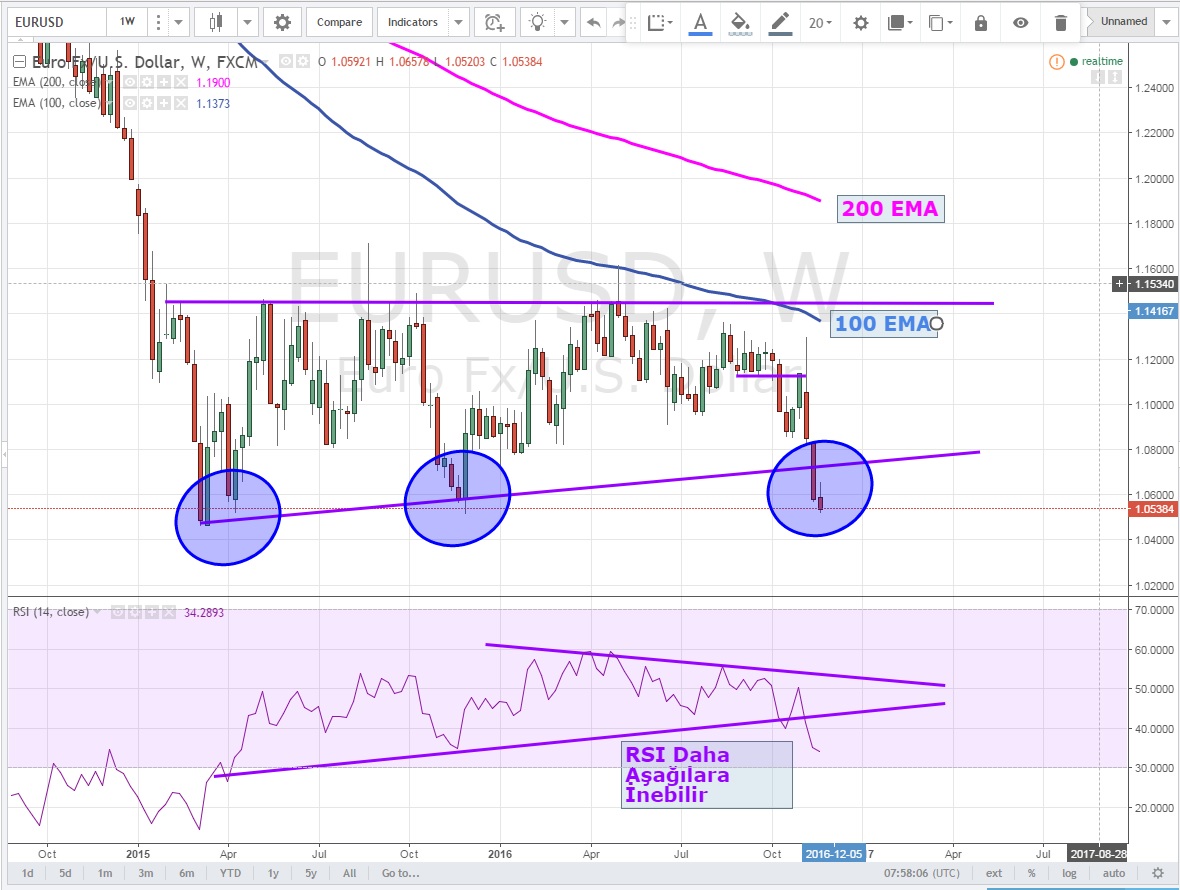Undo the last action with back arrow
Image resolution: width=1180 pixels, height=890 pixels.
tap(594, 22)
